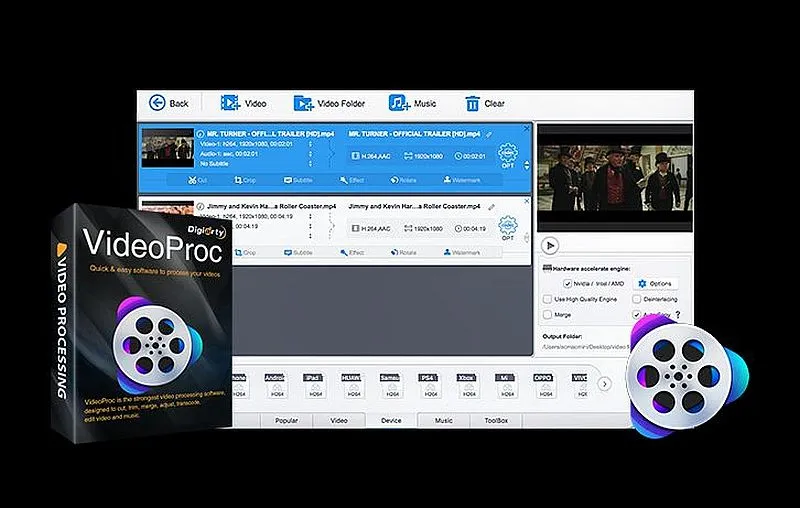Image resolution: width=800 pixels, height=508 pixels.
Task: Open Watermark tool for Mr. Turner trailer
Action: 462,180
